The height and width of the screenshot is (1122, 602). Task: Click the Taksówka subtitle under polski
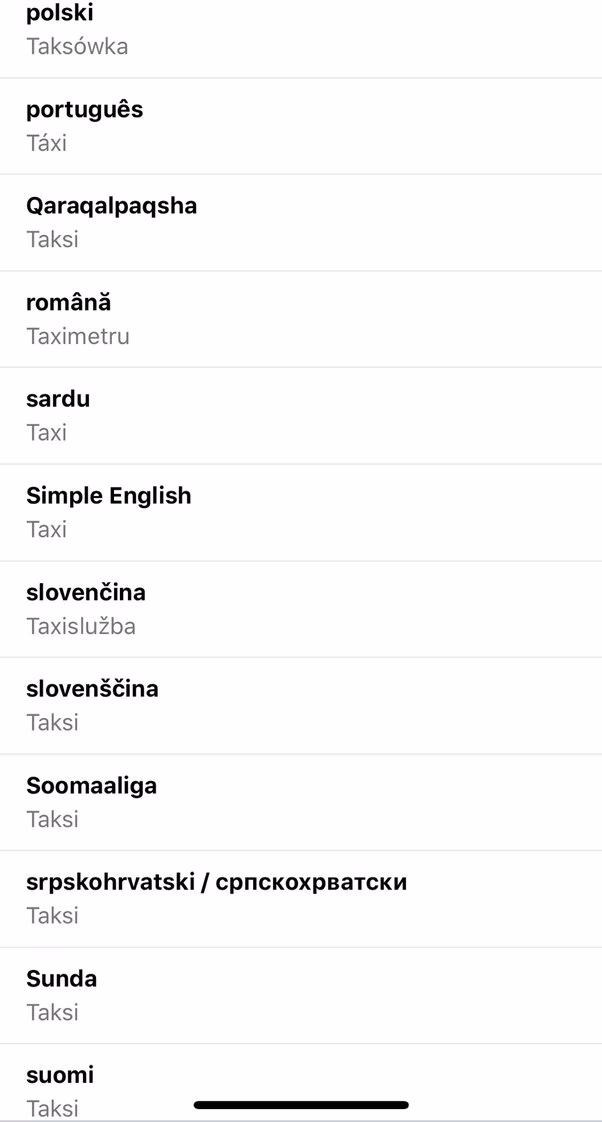point(78,46)
